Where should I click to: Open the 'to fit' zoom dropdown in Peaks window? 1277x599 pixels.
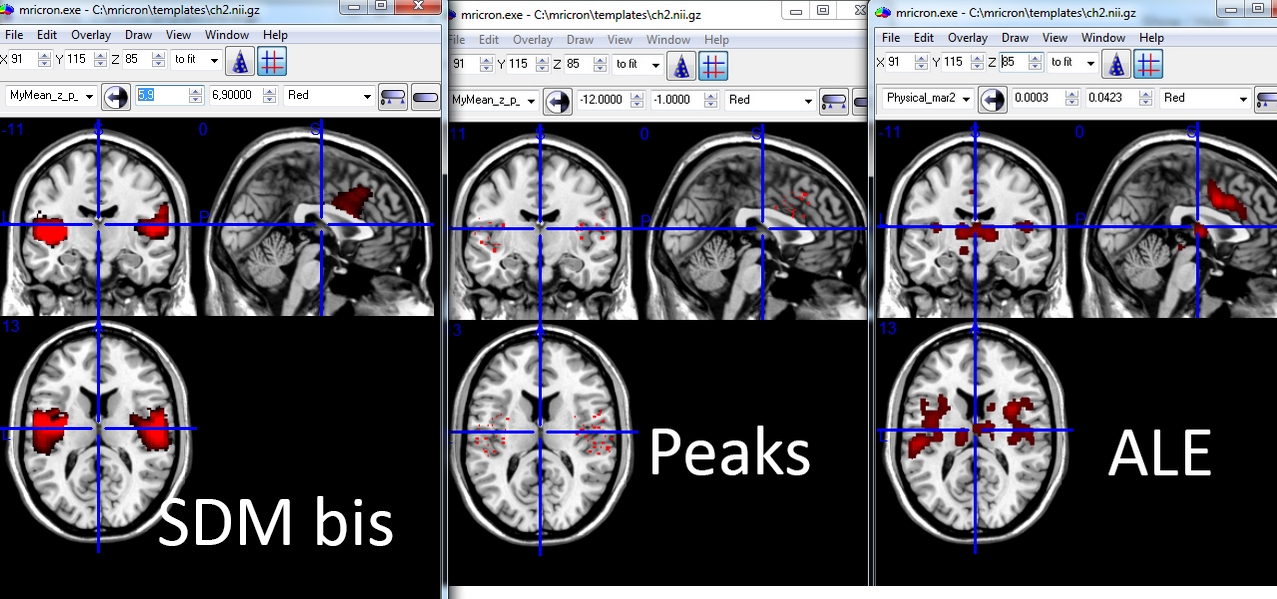638,64
